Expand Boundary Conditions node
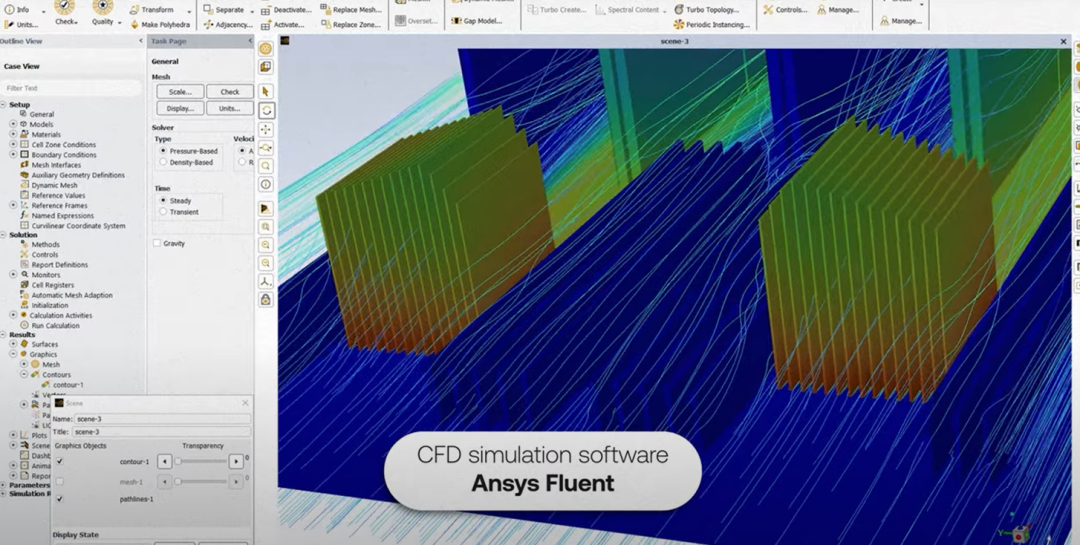The height and width of the screenshot is (545, 1080). (x=13, y=155)
